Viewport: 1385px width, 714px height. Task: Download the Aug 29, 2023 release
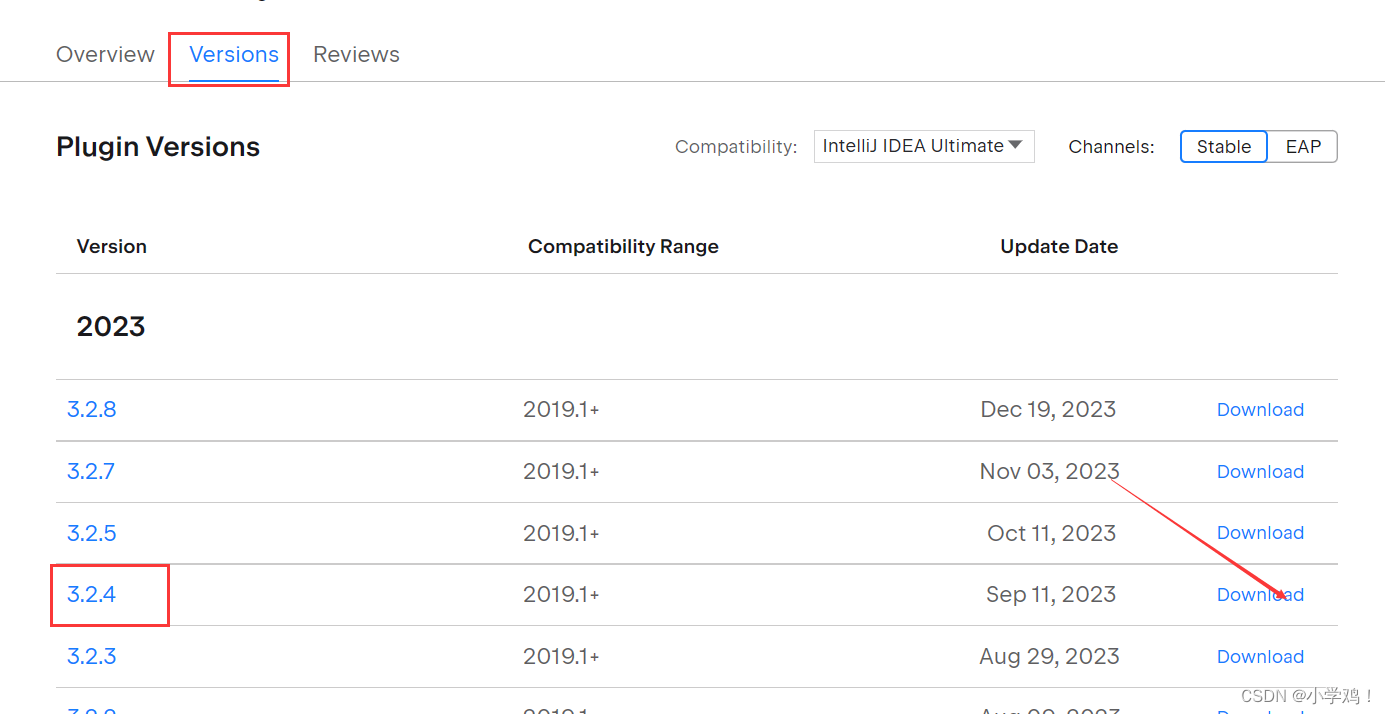tap(1260, 656)
